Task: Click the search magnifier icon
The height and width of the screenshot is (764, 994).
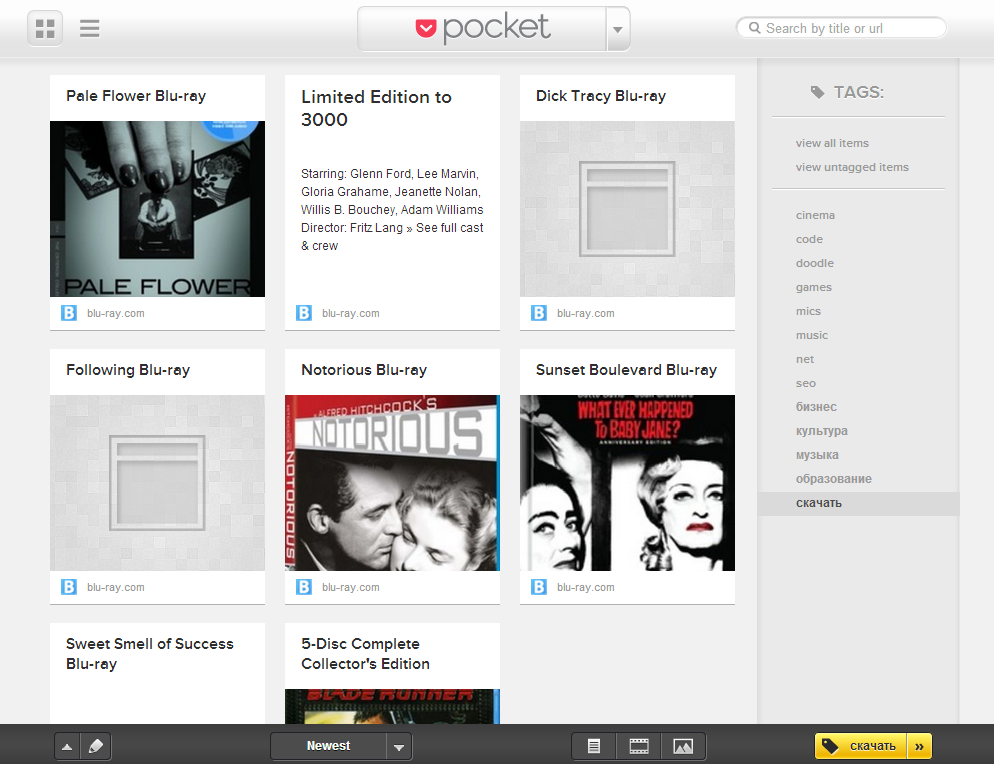Action: point(754,28)
